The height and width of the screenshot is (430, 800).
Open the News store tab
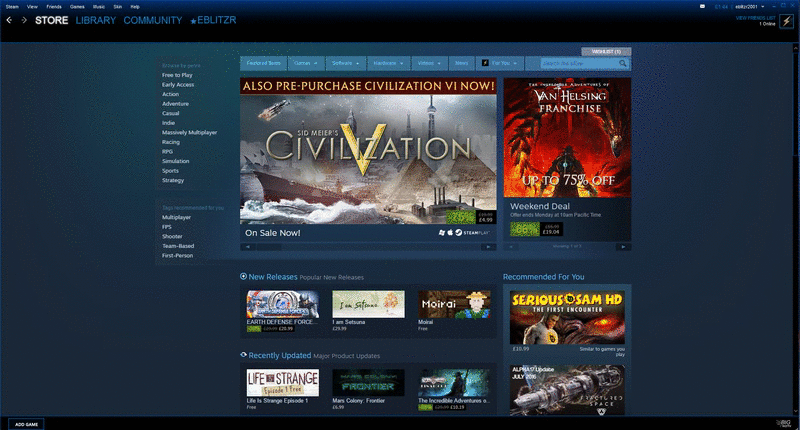pos(462,63)
